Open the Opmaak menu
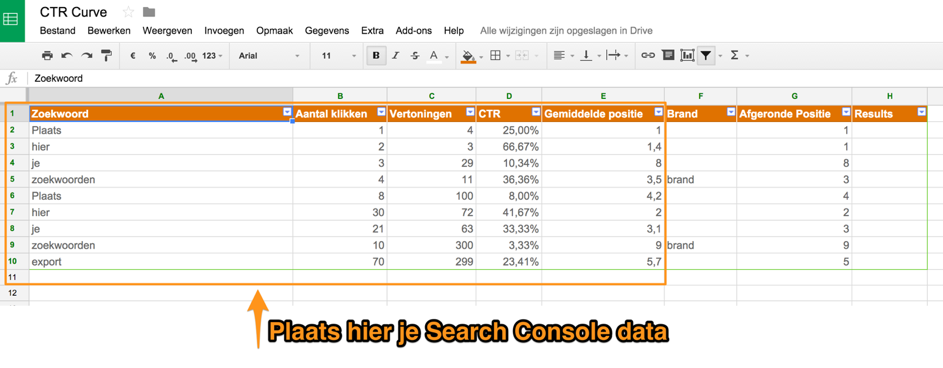The width and height of the screenshot is (943, 368). (275, 31)
